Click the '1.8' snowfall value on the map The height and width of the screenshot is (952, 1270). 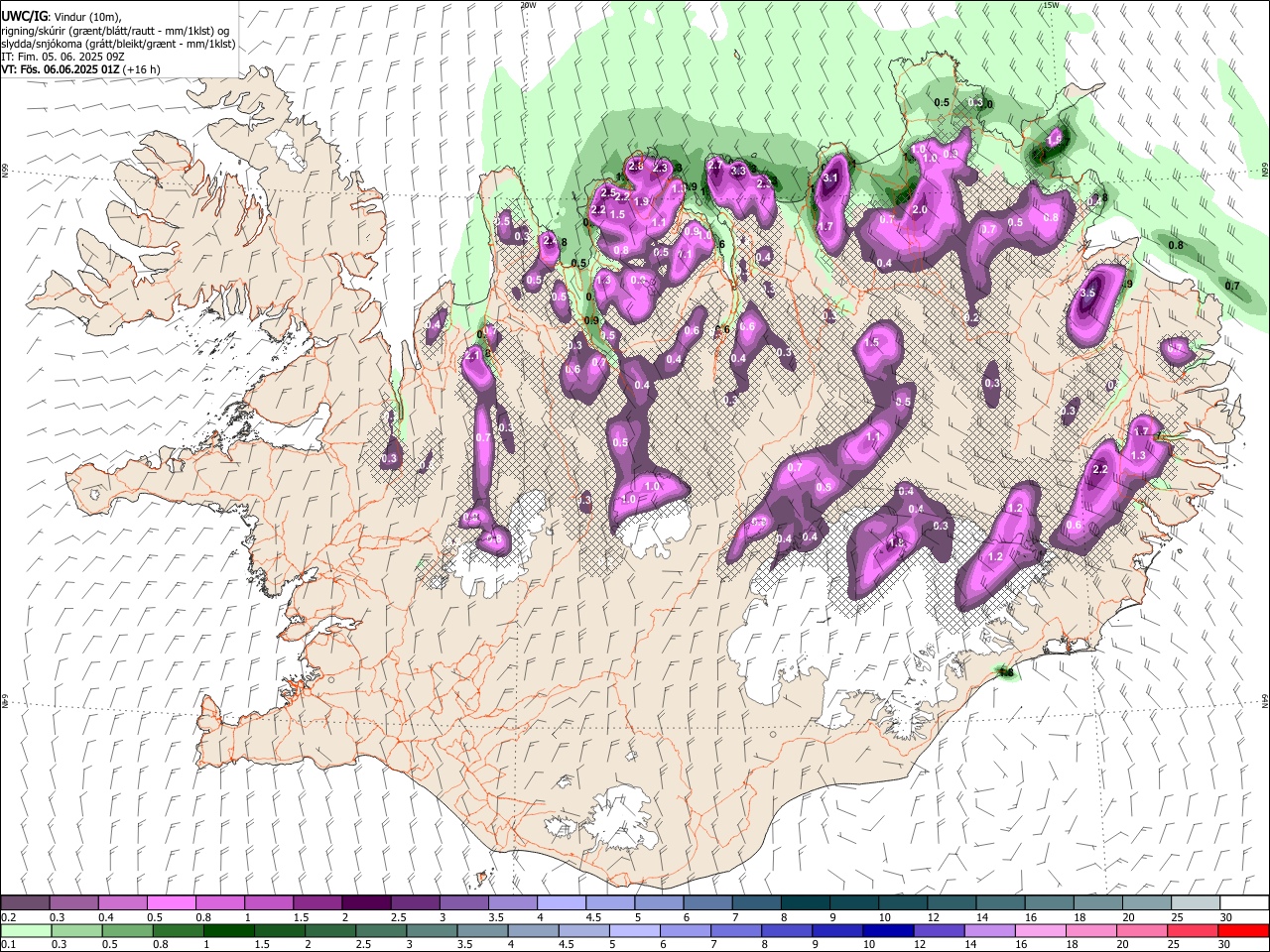click(897, 543)
